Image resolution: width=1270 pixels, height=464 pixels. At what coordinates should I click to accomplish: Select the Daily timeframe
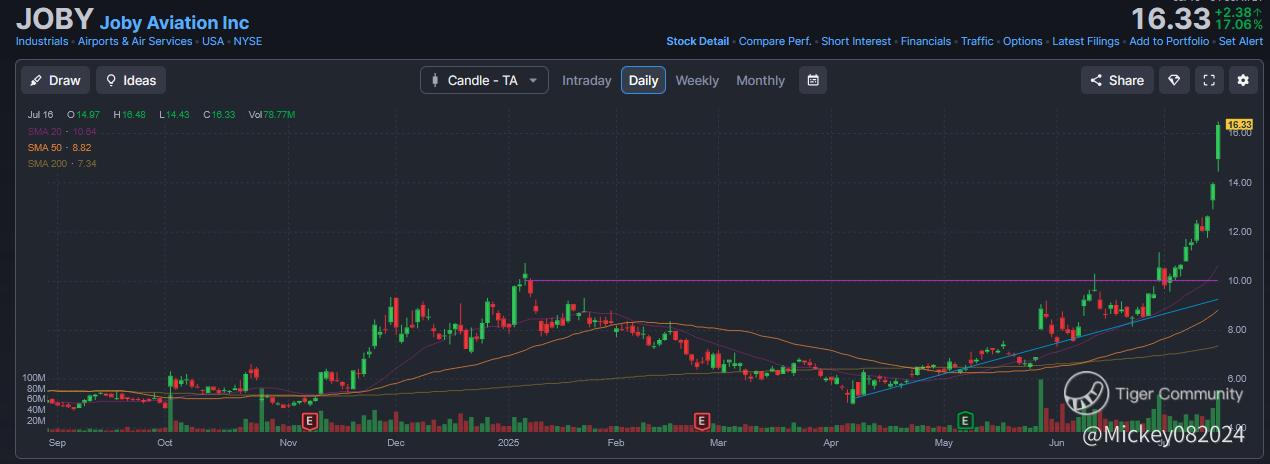click(643, 80)
